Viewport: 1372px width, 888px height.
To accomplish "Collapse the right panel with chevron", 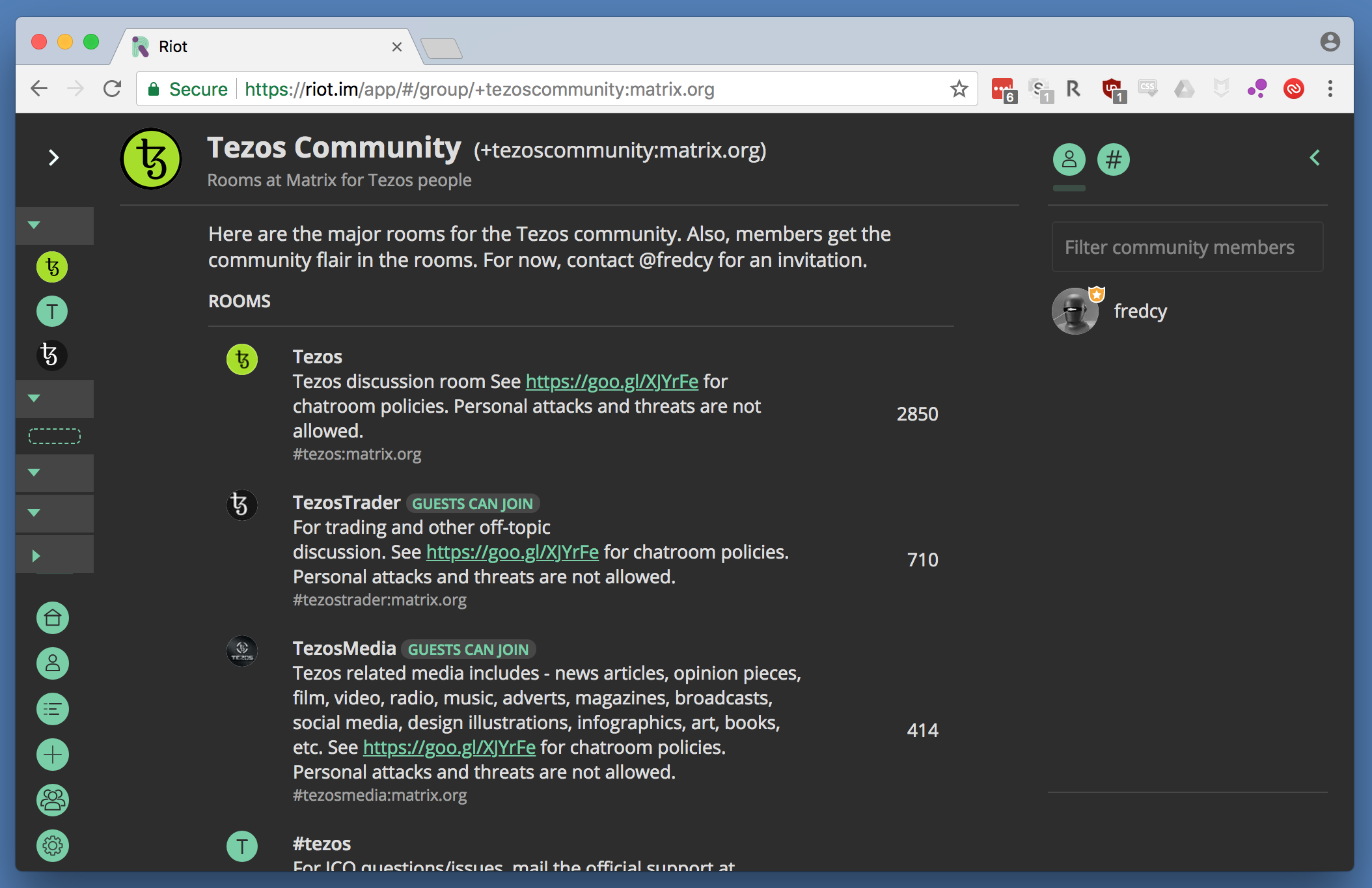I will coord(1315,158).
